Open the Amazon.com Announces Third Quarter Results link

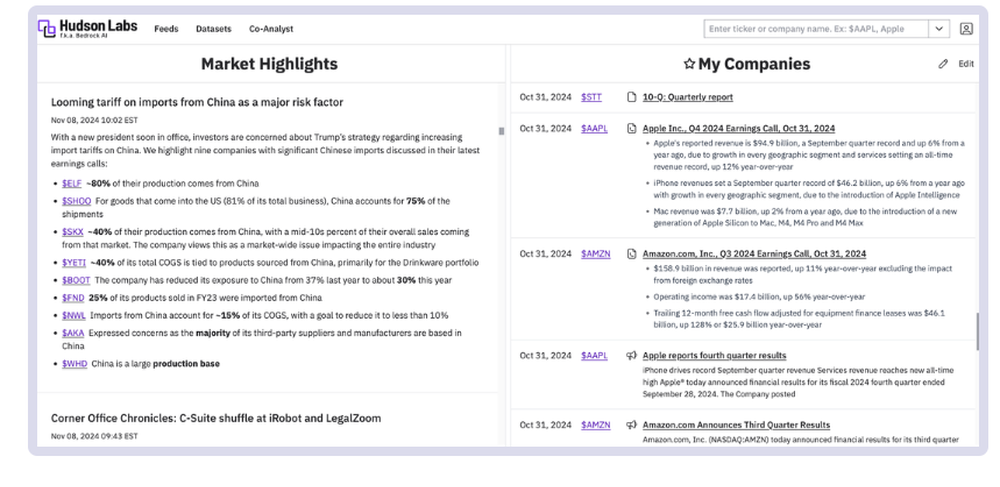click(736, 425)
